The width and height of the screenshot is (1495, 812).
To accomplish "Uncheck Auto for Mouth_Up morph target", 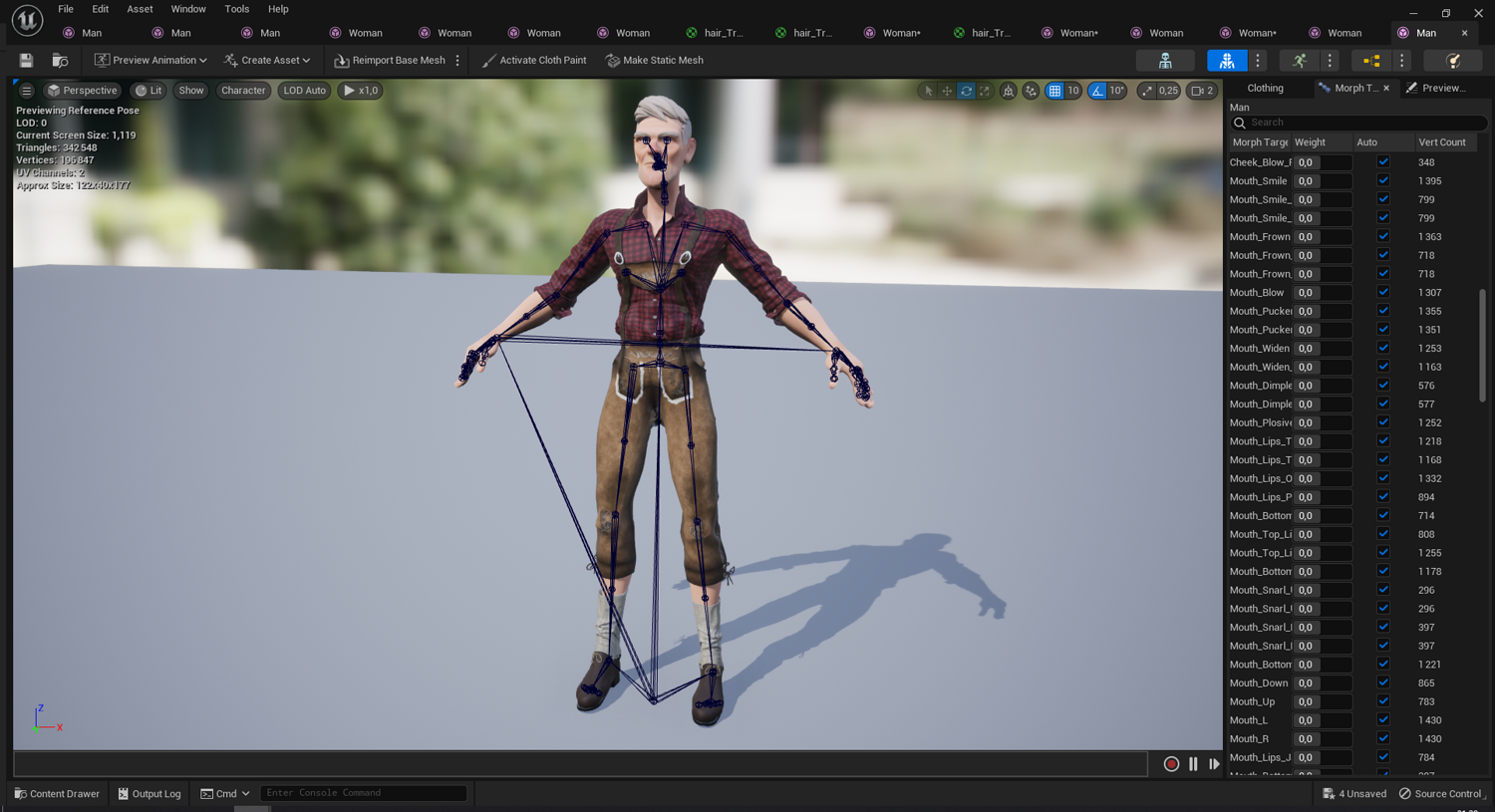I will [x=1383, y=701].
